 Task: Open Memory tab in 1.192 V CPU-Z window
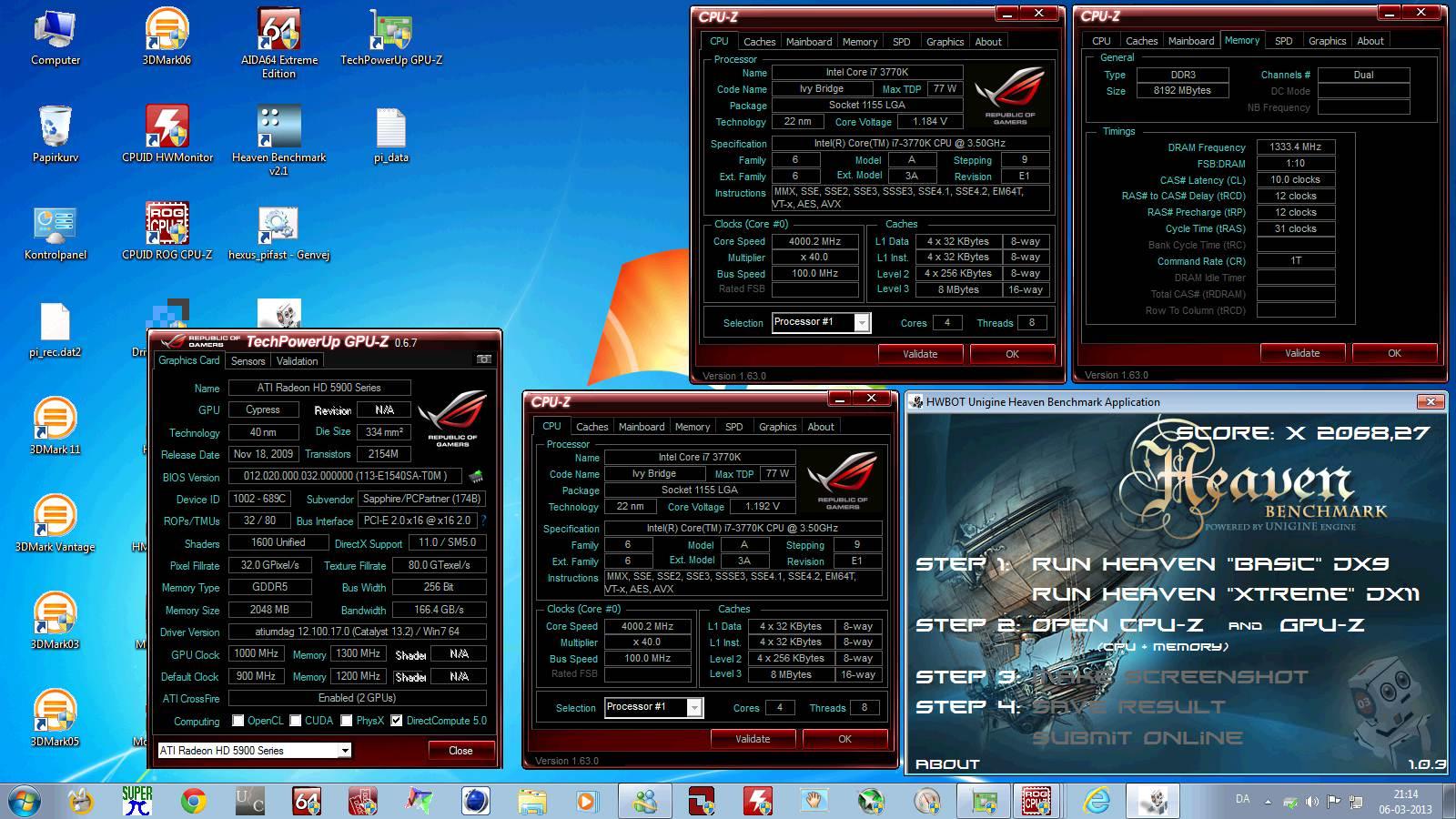pos(693,427)
